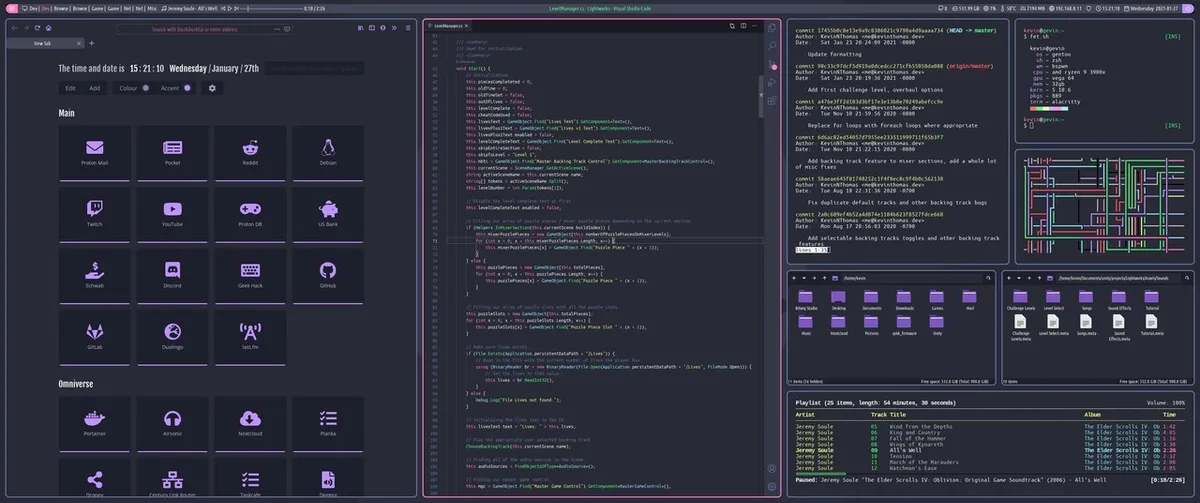Click the Add button on start page
Image resolution: width=1200 pixels, height=503 pixels.
tap(95, 88)
